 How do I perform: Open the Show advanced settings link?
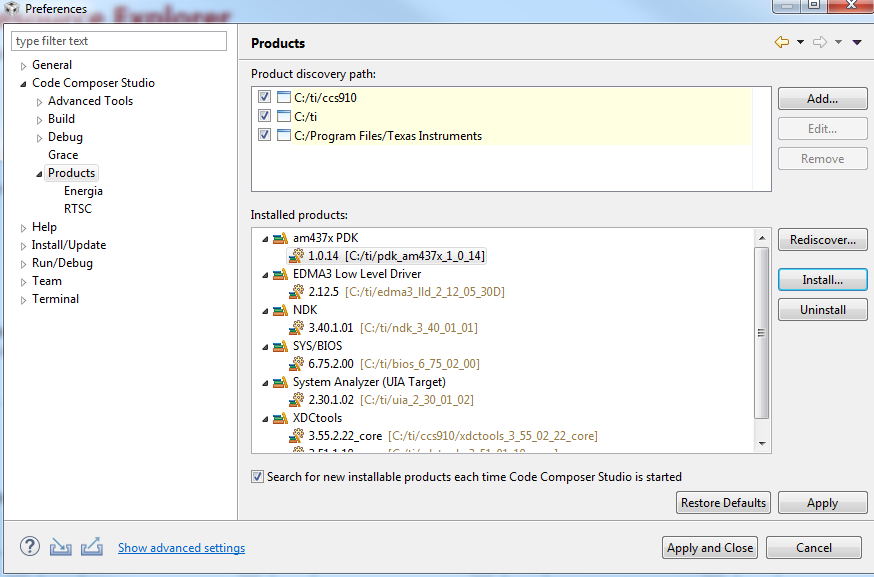click(x=181, y=548)
